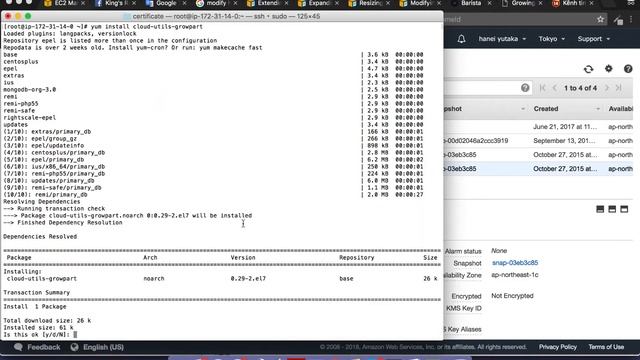Sort by the Created column header

(567, 109)
